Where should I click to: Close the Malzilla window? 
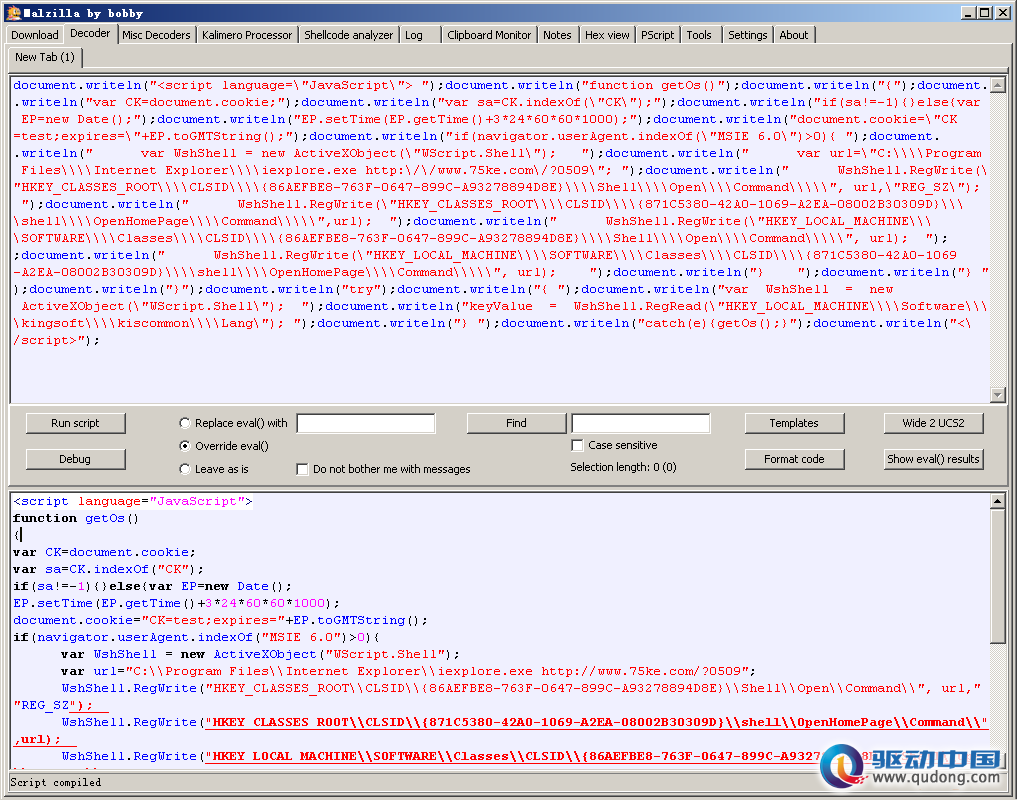(1001, 12)
